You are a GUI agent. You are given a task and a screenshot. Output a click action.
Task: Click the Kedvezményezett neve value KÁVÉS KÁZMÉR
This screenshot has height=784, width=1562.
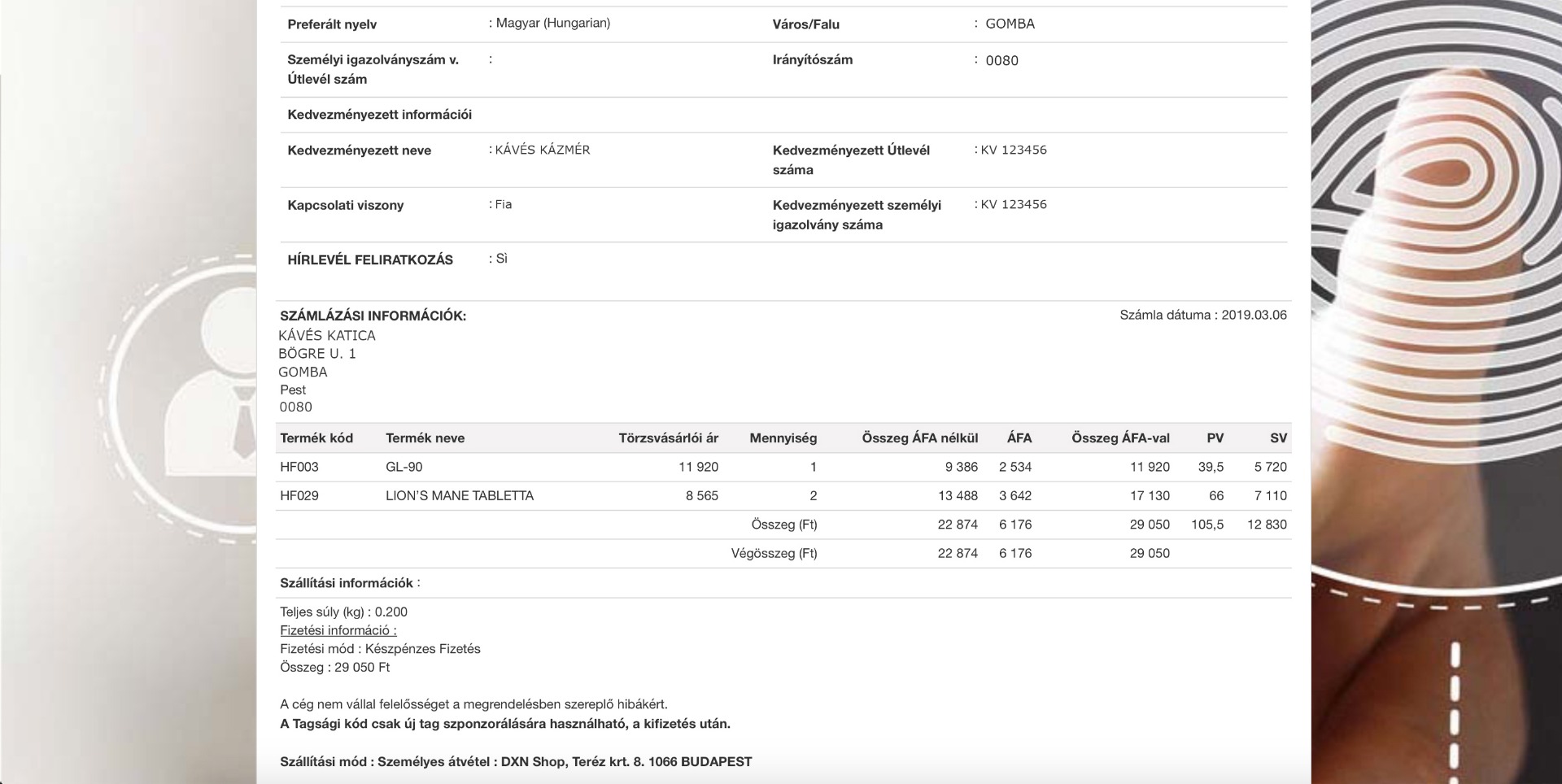coord(543,150)
